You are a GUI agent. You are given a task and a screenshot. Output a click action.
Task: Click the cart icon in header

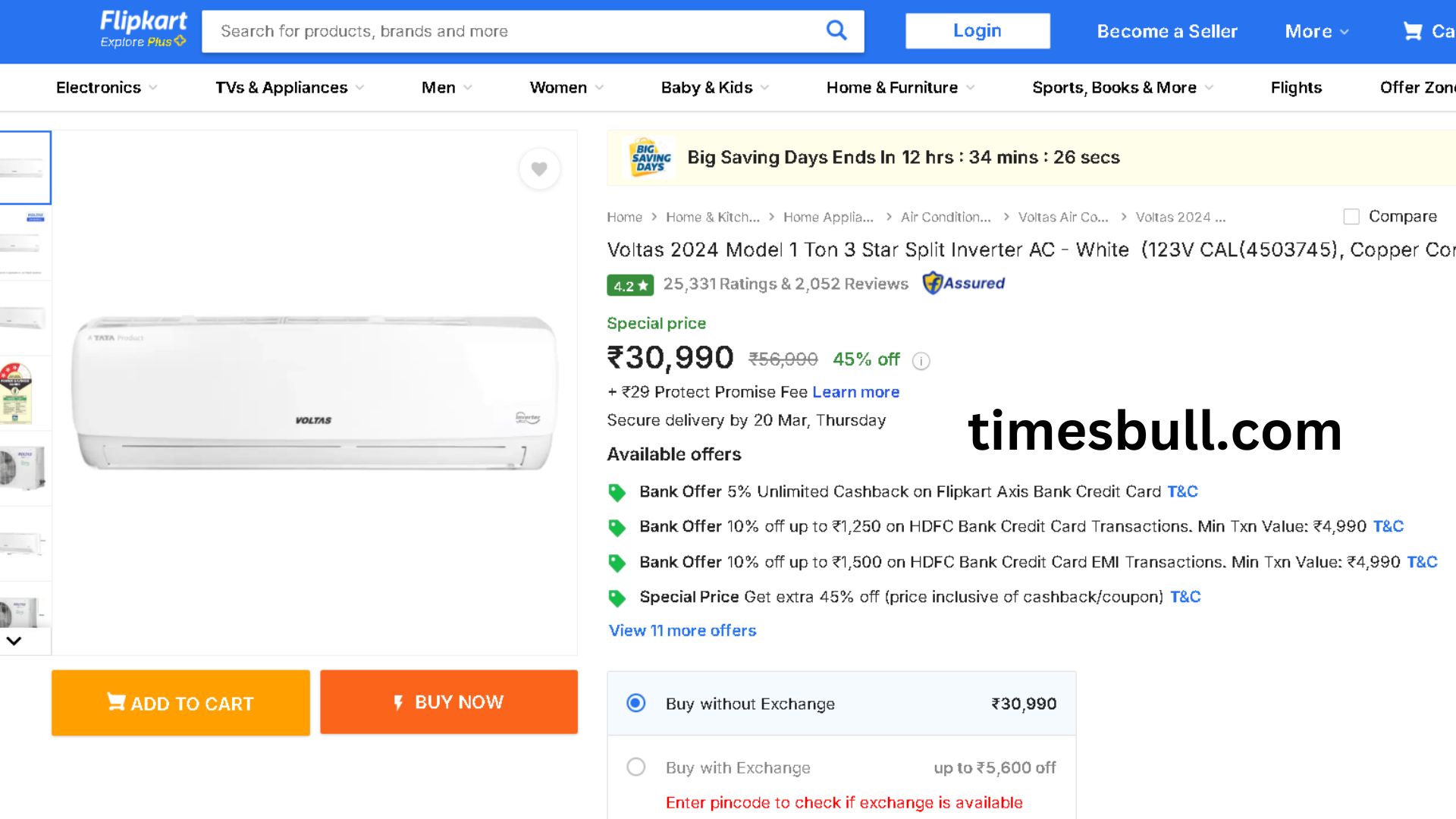tap(1412, 31)
